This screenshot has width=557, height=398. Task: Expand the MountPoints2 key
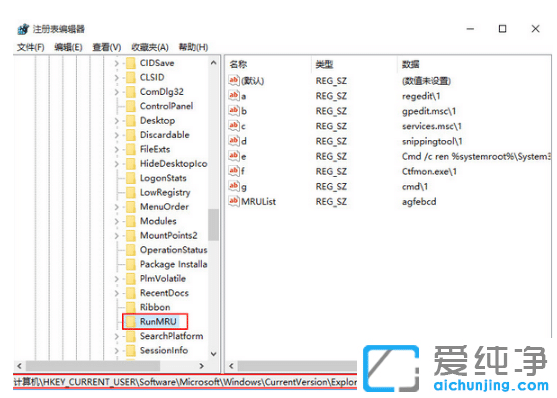point(117,236)
